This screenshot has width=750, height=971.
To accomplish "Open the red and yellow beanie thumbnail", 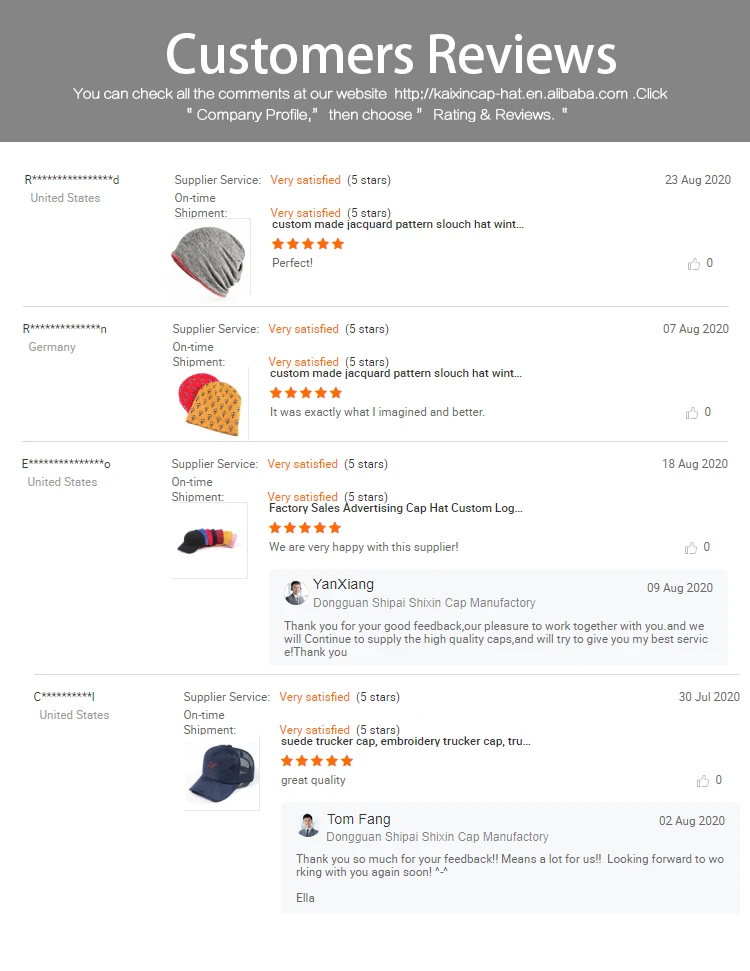I will coord(210,404).
